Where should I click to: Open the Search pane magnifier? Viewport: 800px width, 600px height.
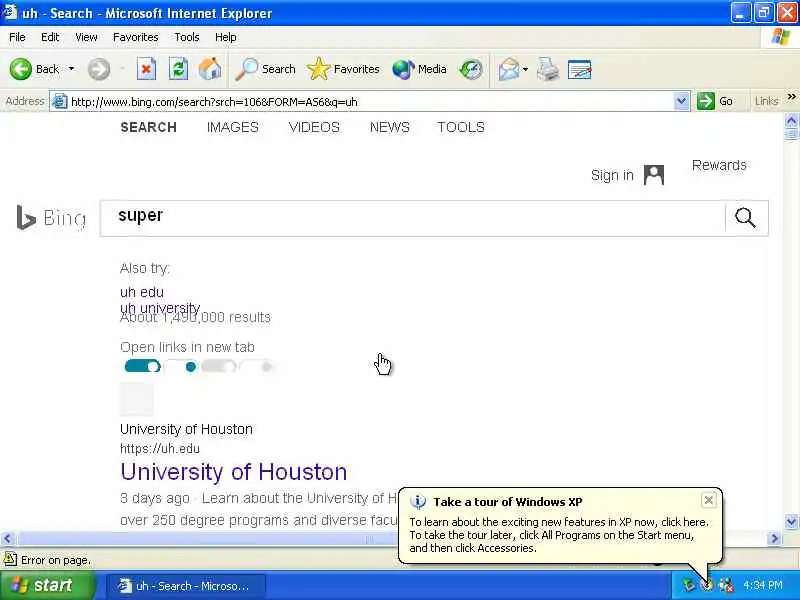(x=265, y=69)
